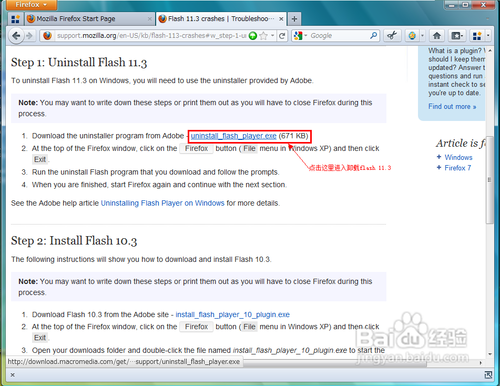Screen dimensions: 500x386
Task: Click the Step 2: Install Flash 10.3 heading
Action: coord(74,241)
